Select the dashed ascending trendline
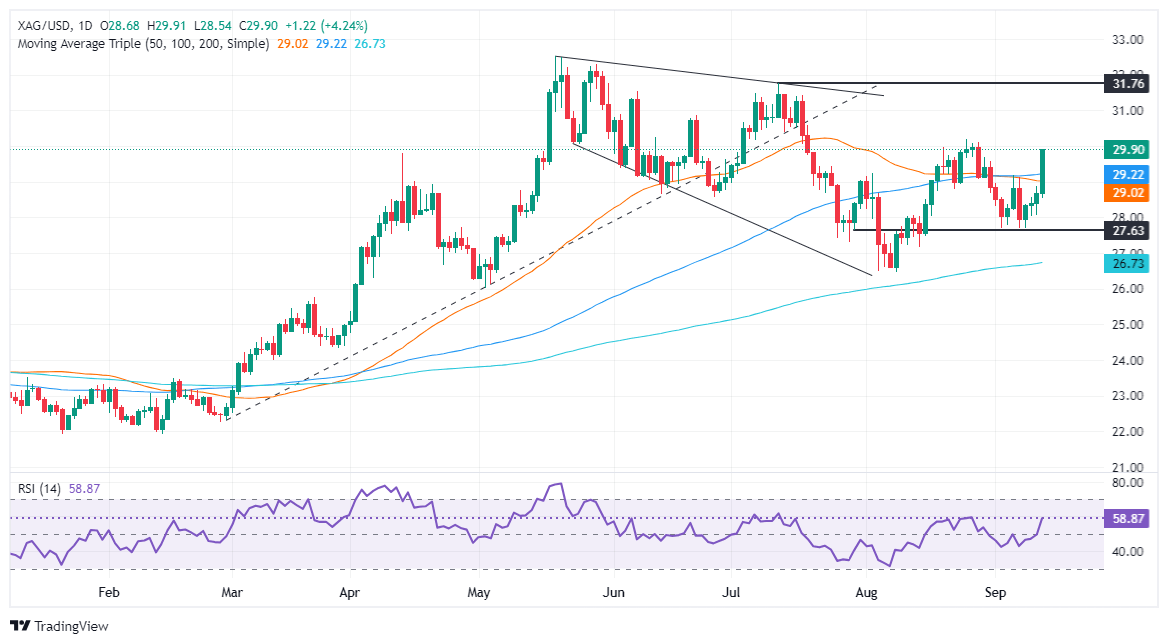This screenshot has width=1168, height=644. 551,255
